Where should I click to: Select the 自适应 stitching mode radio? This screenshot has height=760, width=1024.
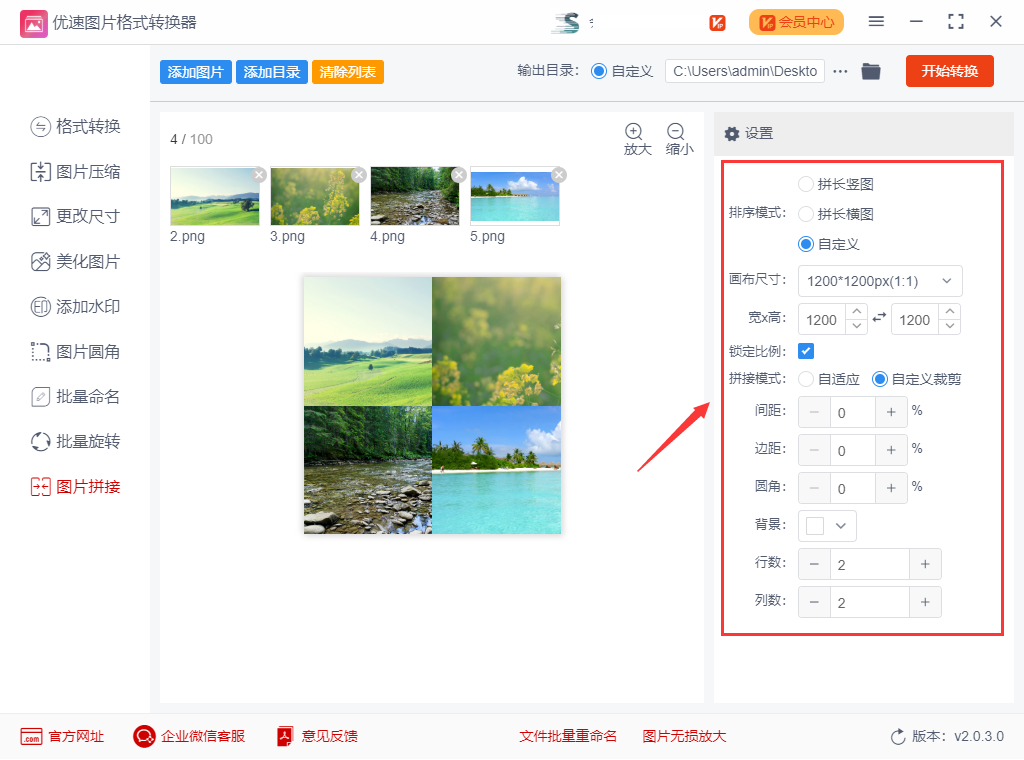pyautogui.click(x=806, y=379)
